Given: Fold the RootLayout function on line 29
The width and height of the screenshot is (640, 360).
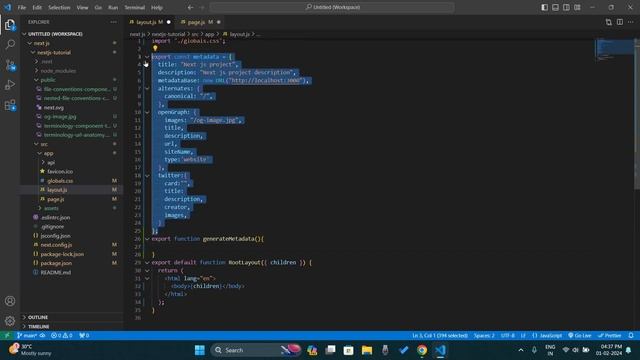Looking at the screenshot, I should coord(147,262).
